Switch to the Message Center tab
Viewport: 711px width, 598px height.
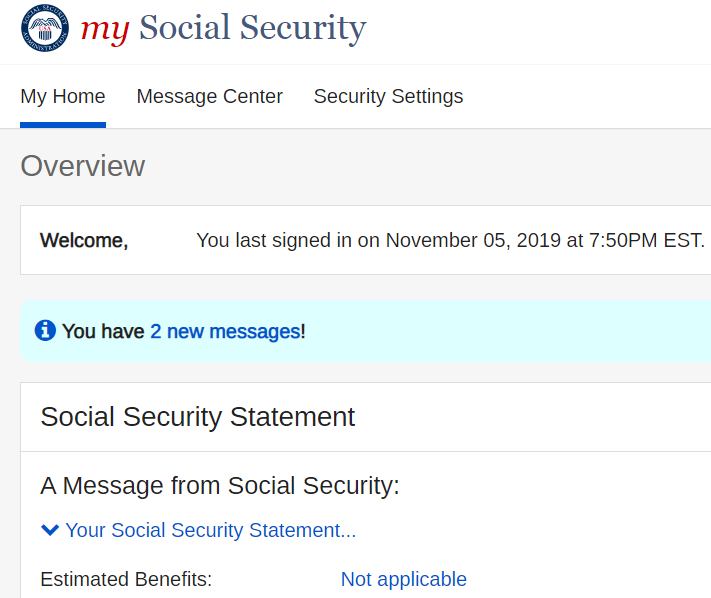pyautogui.click(x=209, y=97)
